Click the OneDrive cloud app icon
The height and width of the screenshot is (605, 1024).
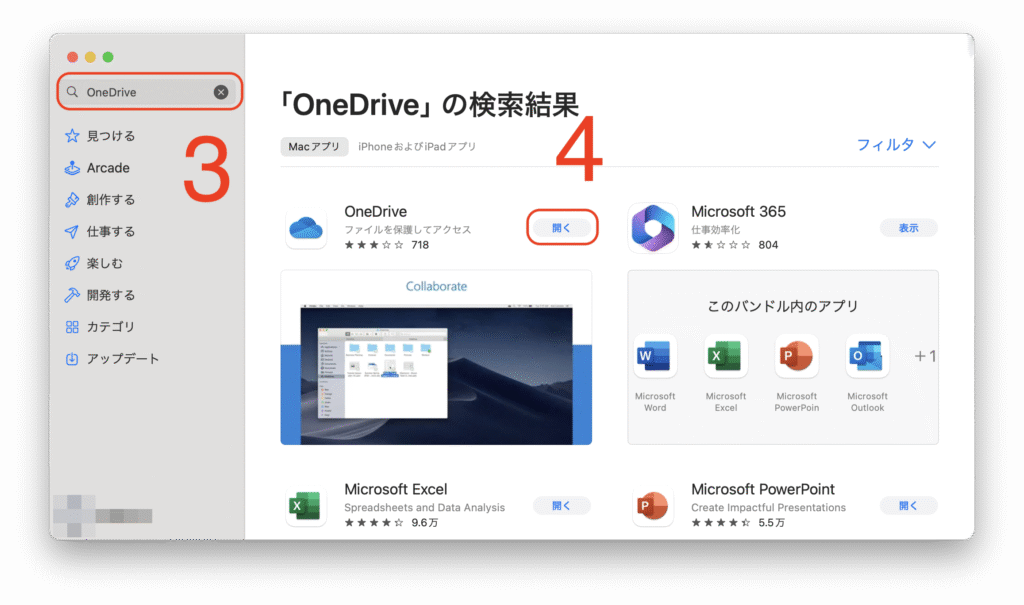point(306,228)
